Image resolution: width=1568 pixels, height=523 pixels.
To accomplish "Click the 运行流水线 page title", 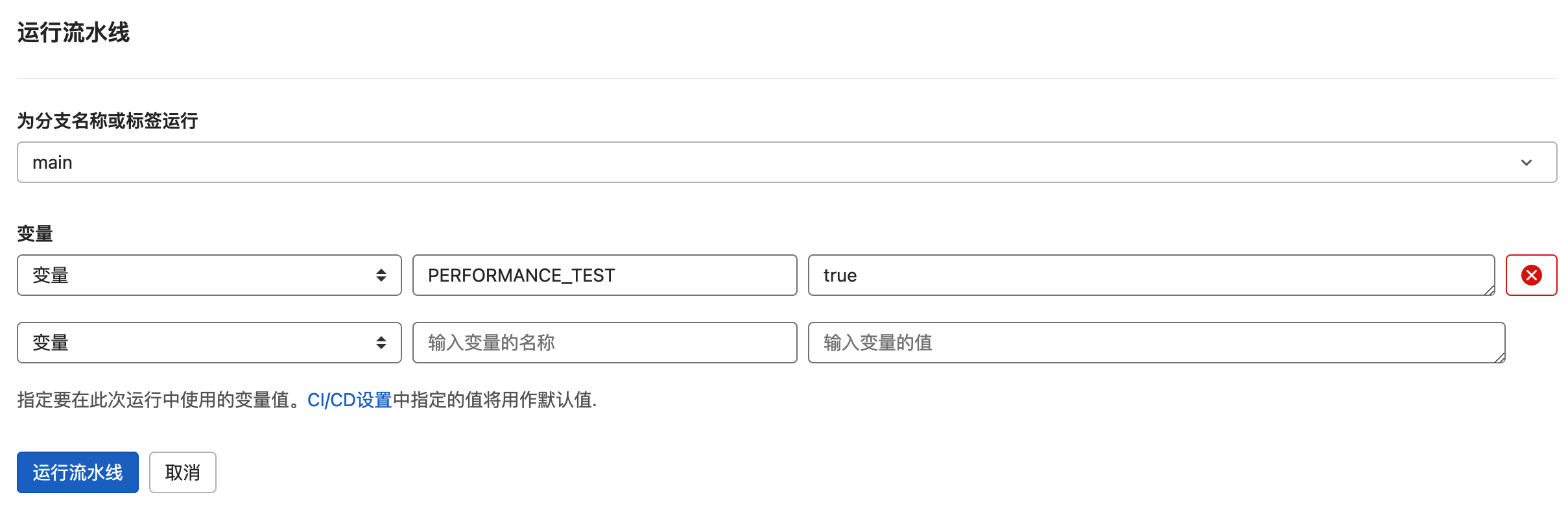I will (x=73, y=32).
